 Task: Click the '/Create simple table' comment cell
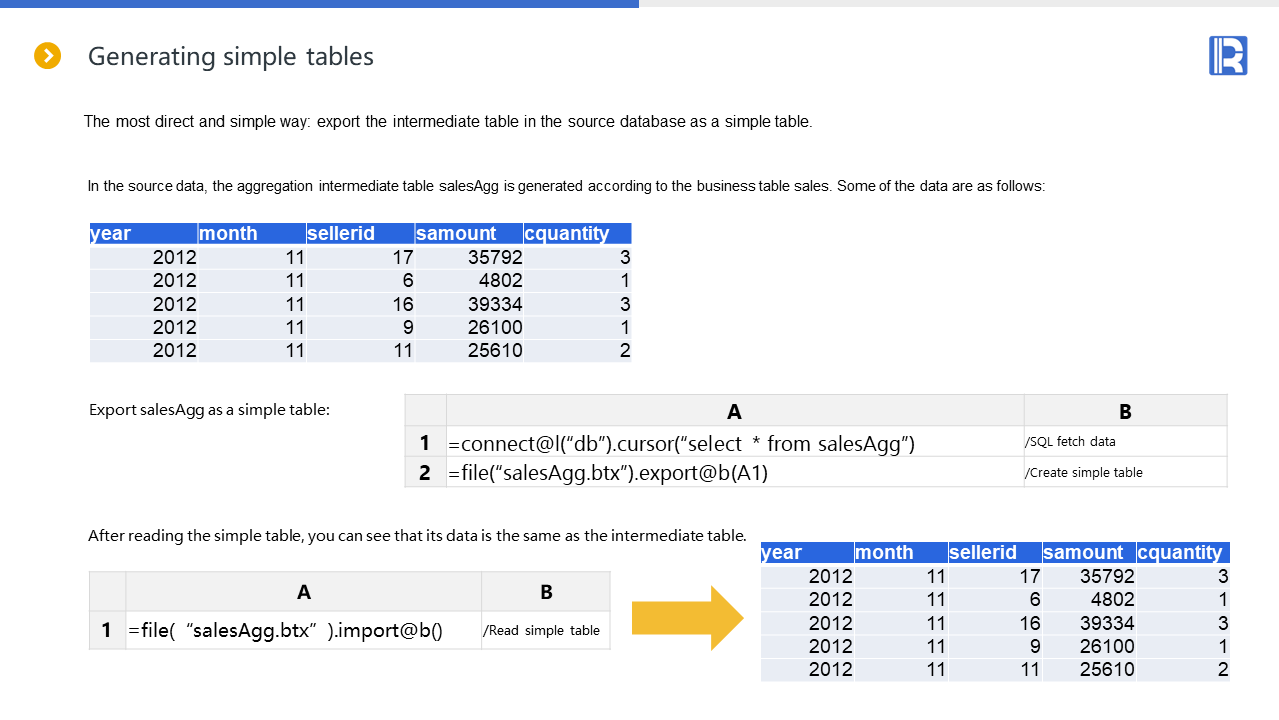point(1125,472)
